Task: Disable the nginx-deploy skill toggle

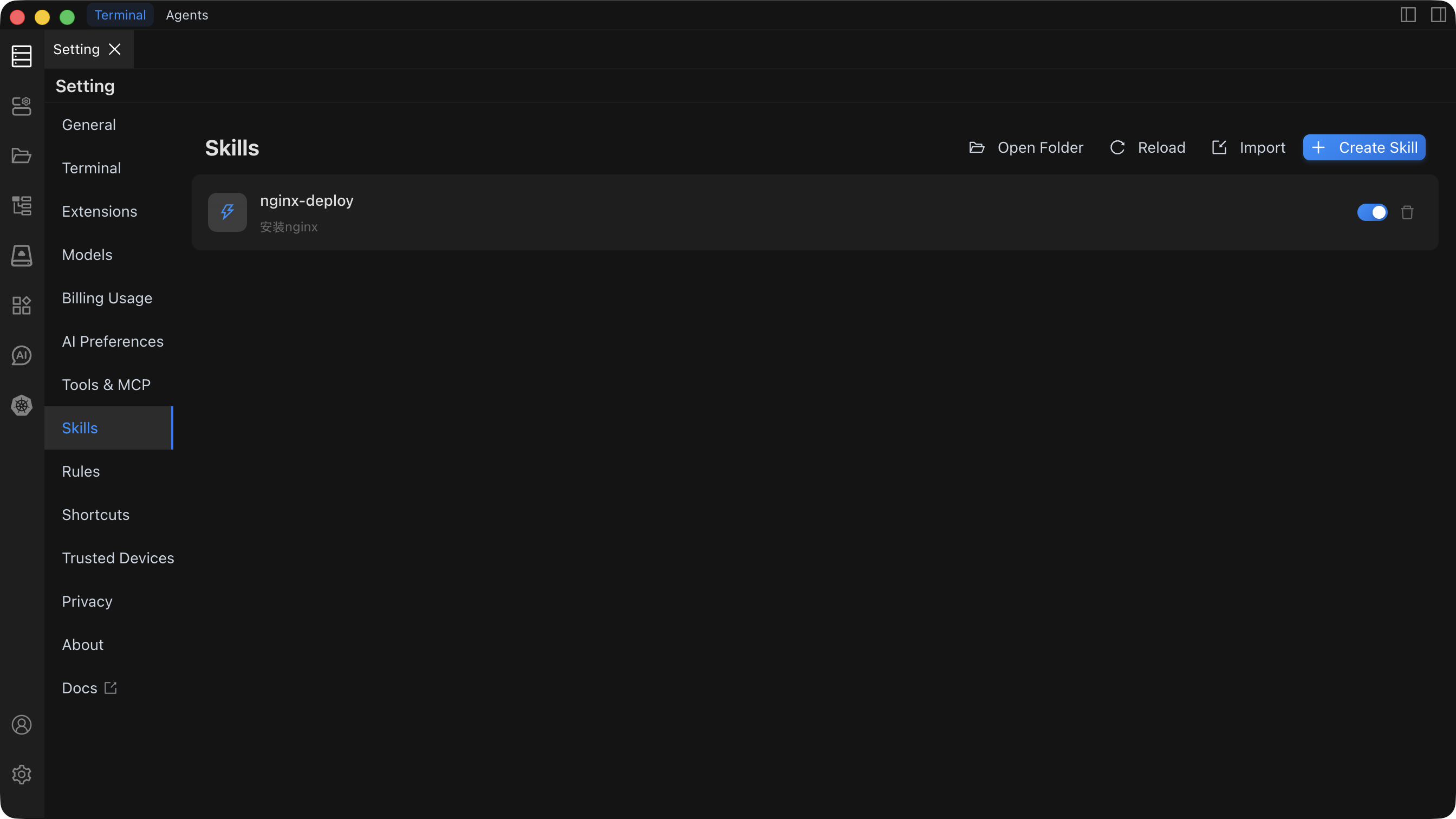Action: (1372, 212)
